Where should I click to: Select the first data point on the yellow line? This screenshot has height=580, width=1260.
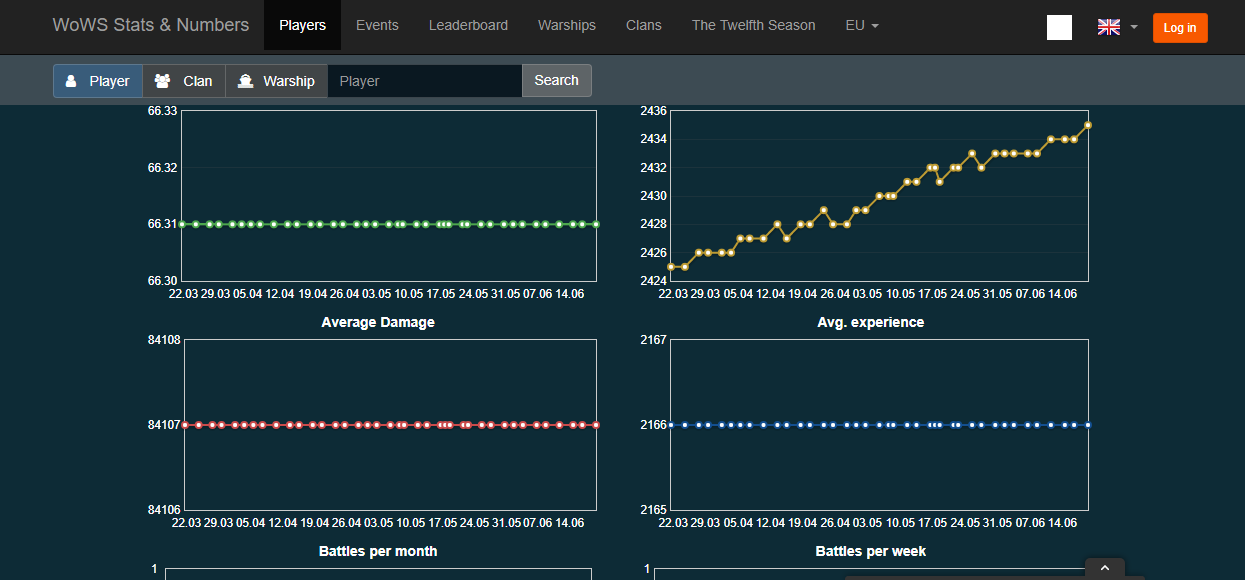pyautogui.click(x=671, y=267)
